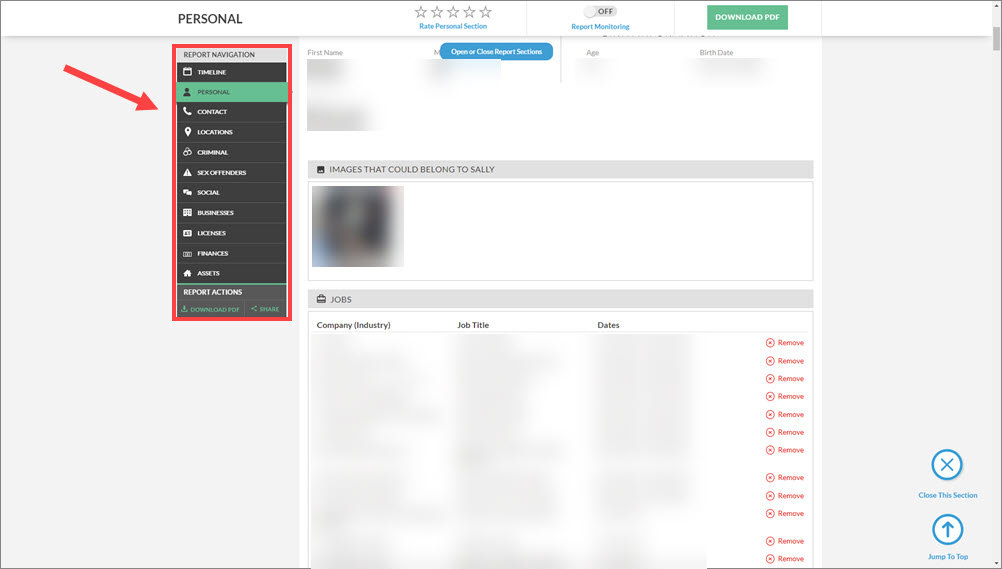Click the Contact phone icon
The width and height of the screenshot is (1002, 569).
pyautogui.click(x=187, y=111)
